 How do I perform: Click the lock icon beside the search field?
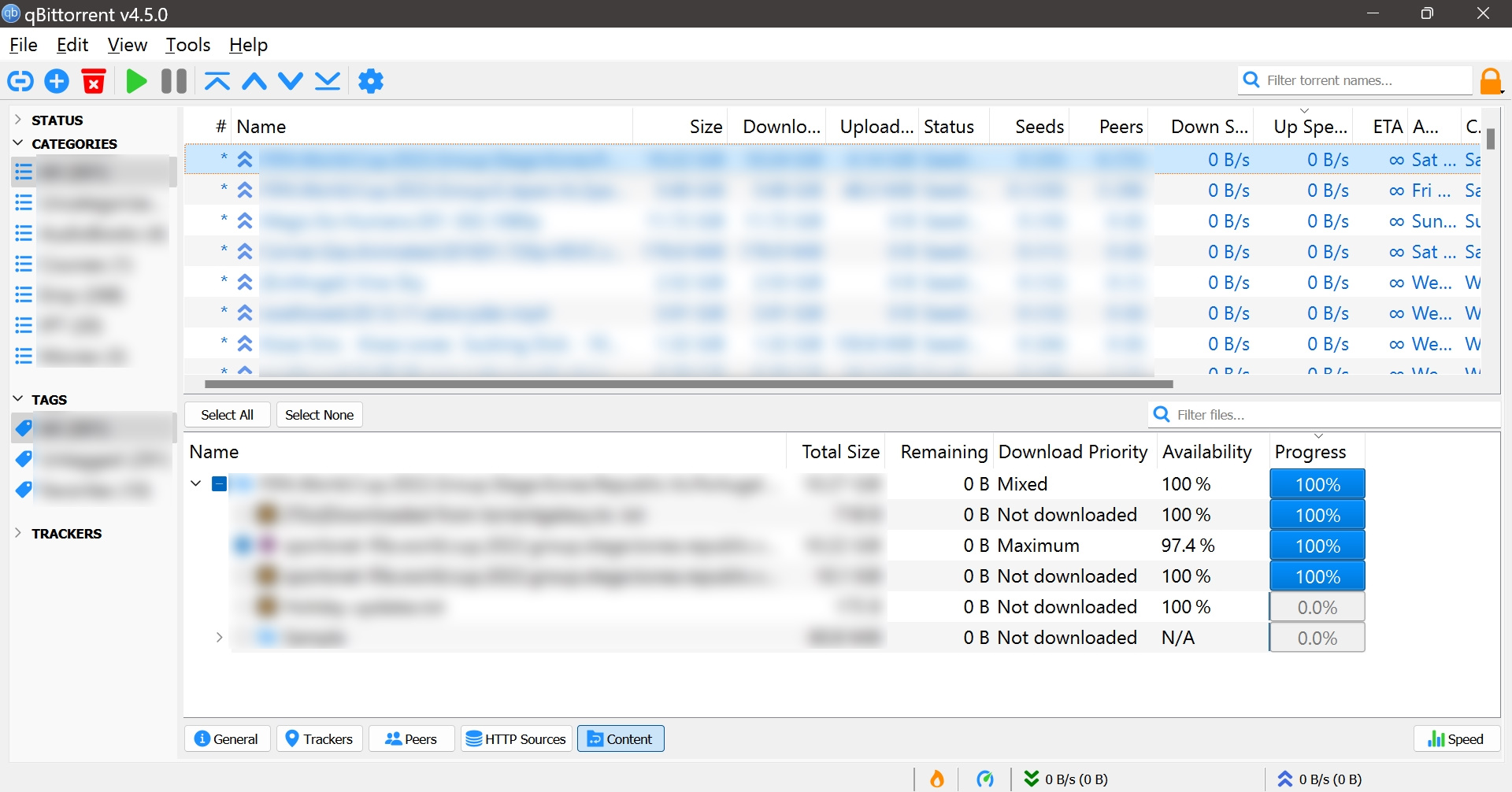click(1490, 80)
